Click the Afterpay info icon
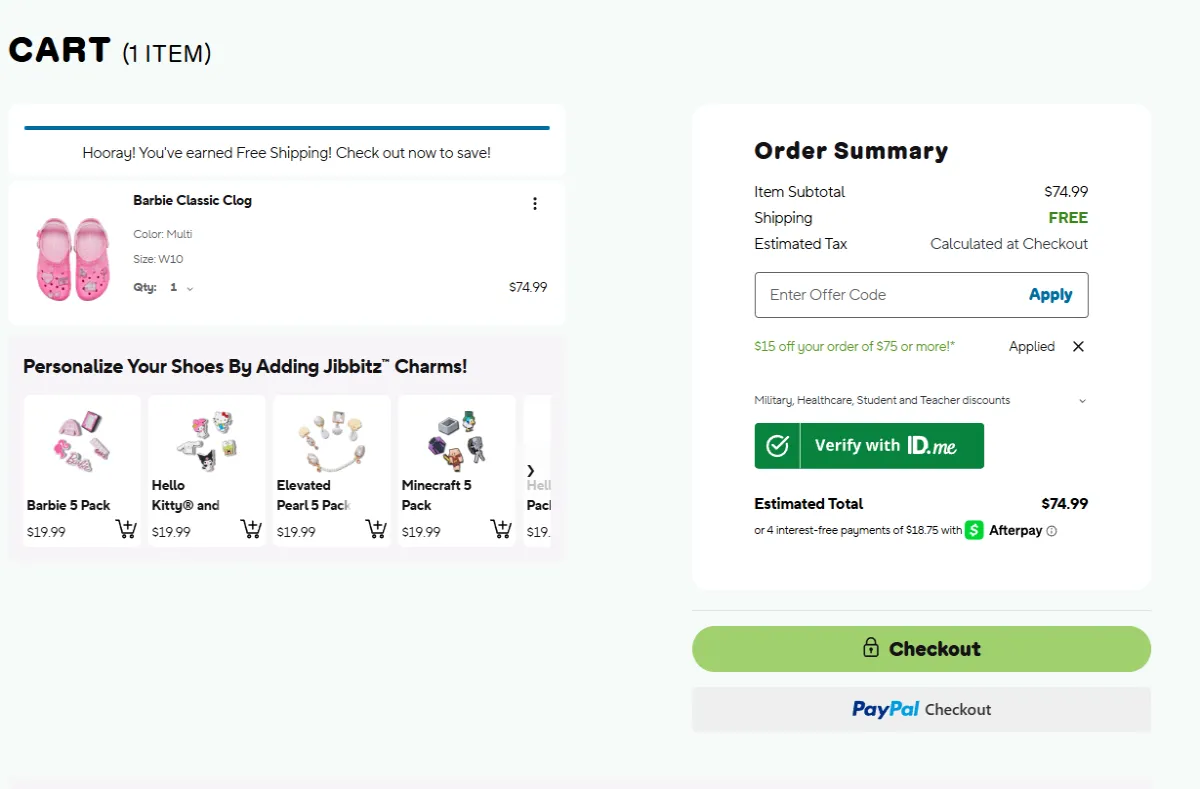 1050,530
